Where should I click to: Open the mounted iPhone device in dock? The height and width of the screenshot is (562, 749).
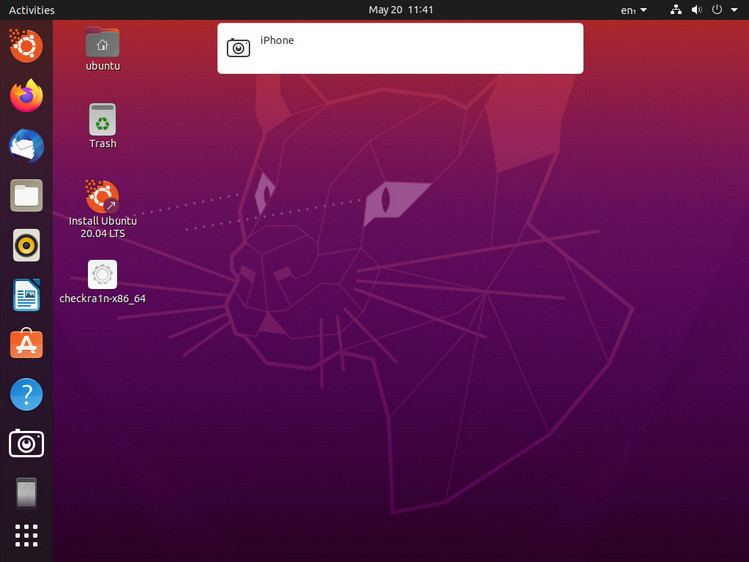[27, 492]
